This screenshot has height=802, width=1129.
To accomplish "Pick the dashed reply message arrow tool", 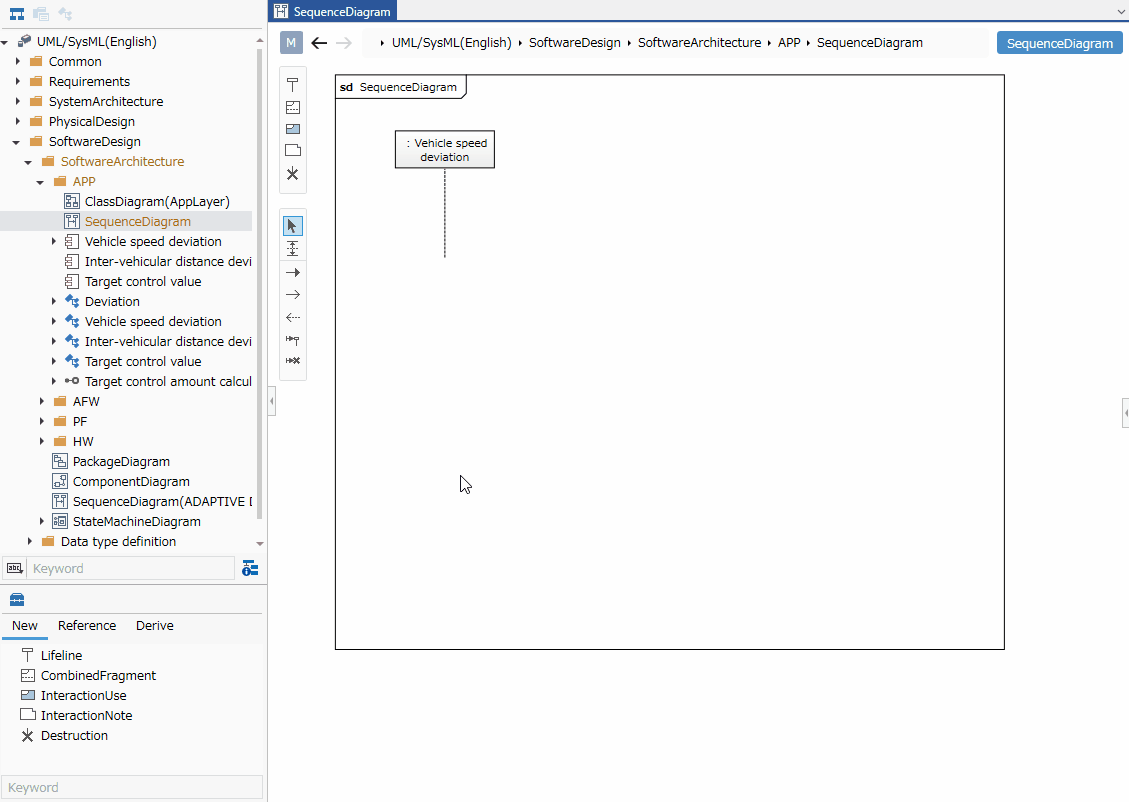I will click(292, 317).
